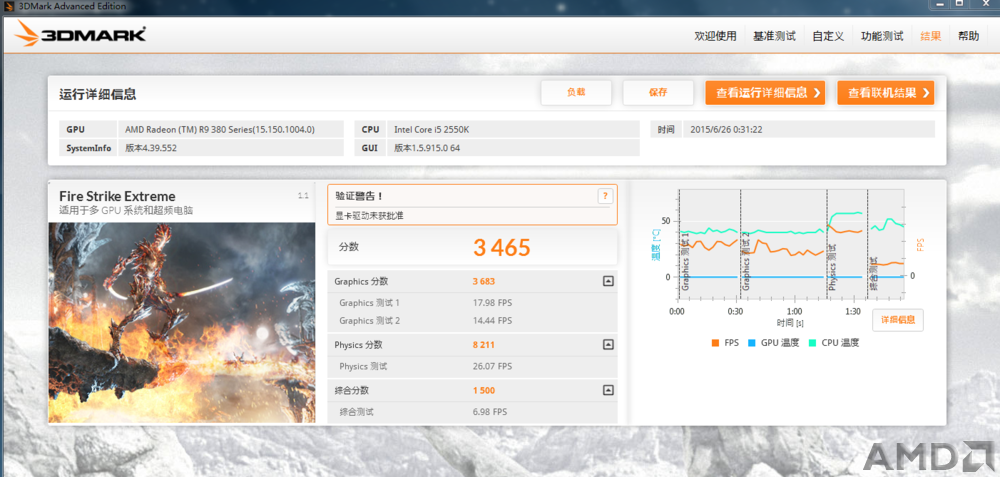The height and width of the screenshot is (477, 1000).
Task: Click the 运行详细信息 panel heading
Action: coord(98,94)
